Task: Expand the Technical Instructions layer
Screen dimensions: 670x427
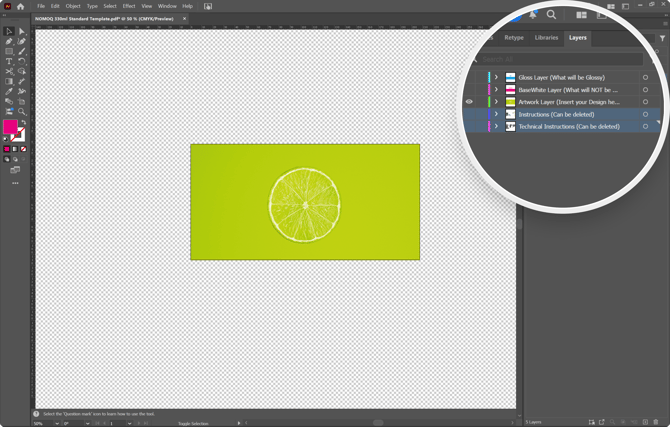Action: (496, 126)
